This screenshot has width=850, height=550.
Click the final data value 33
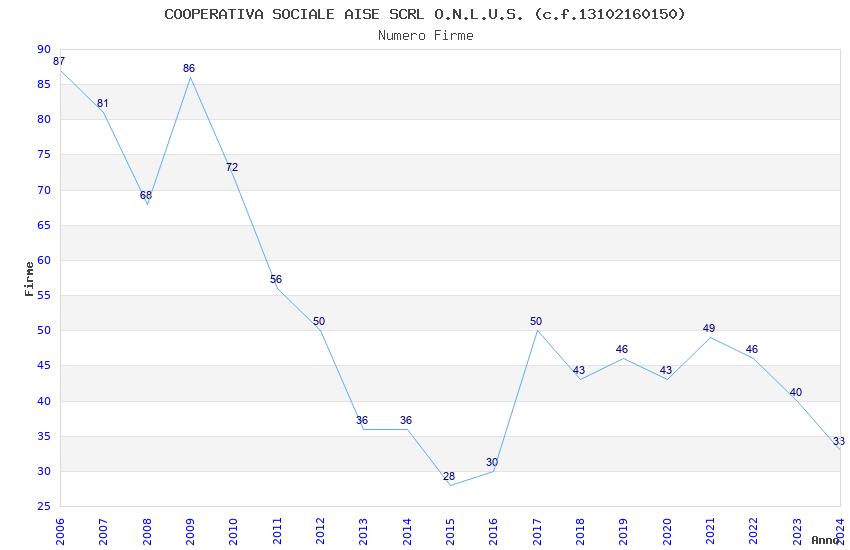click(x=839, y=441)
